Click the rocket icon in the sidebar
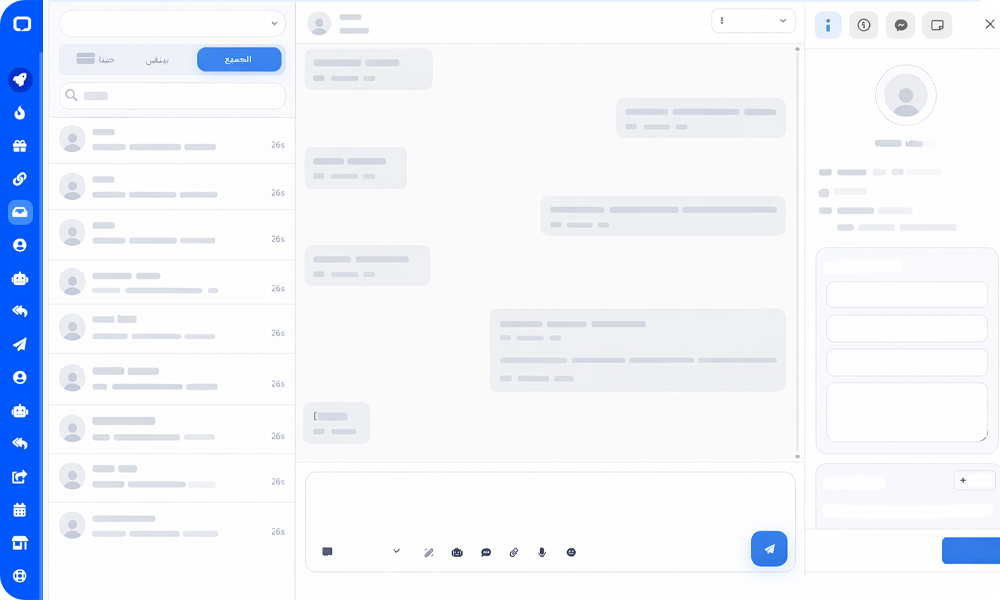 click(x=20, y=80)
